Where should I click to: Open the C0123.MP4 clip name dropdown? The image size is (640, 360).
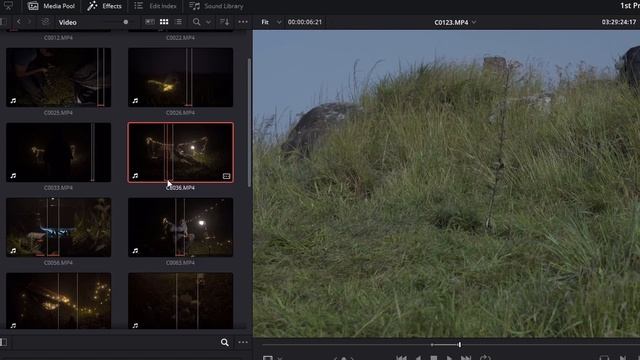[455, 22]
